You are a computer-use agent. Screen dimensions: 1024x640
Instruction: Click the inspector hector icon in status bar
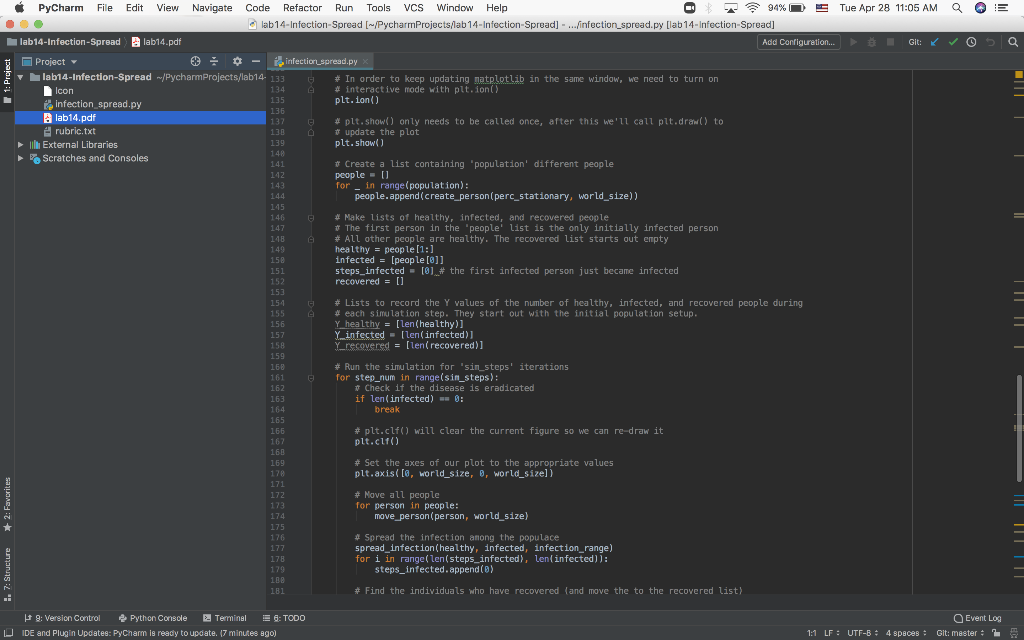1013,633
